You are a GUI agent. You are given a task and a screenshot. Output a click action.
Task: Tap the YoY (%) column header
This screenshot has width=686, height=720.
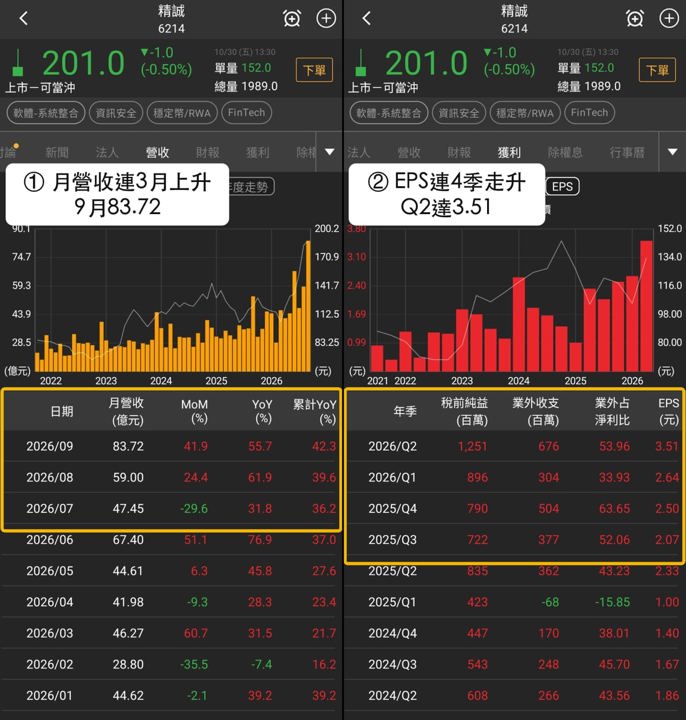click(x=262, y=411)
